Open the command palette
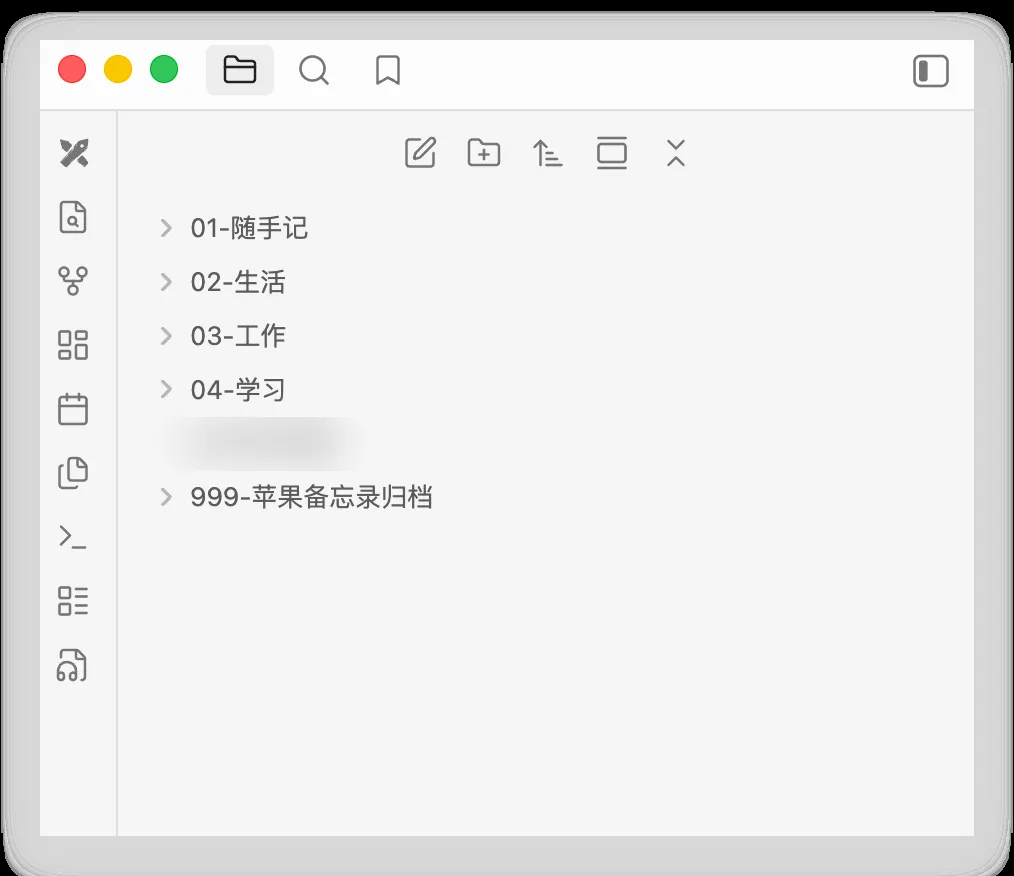 (x=73, y=537)
